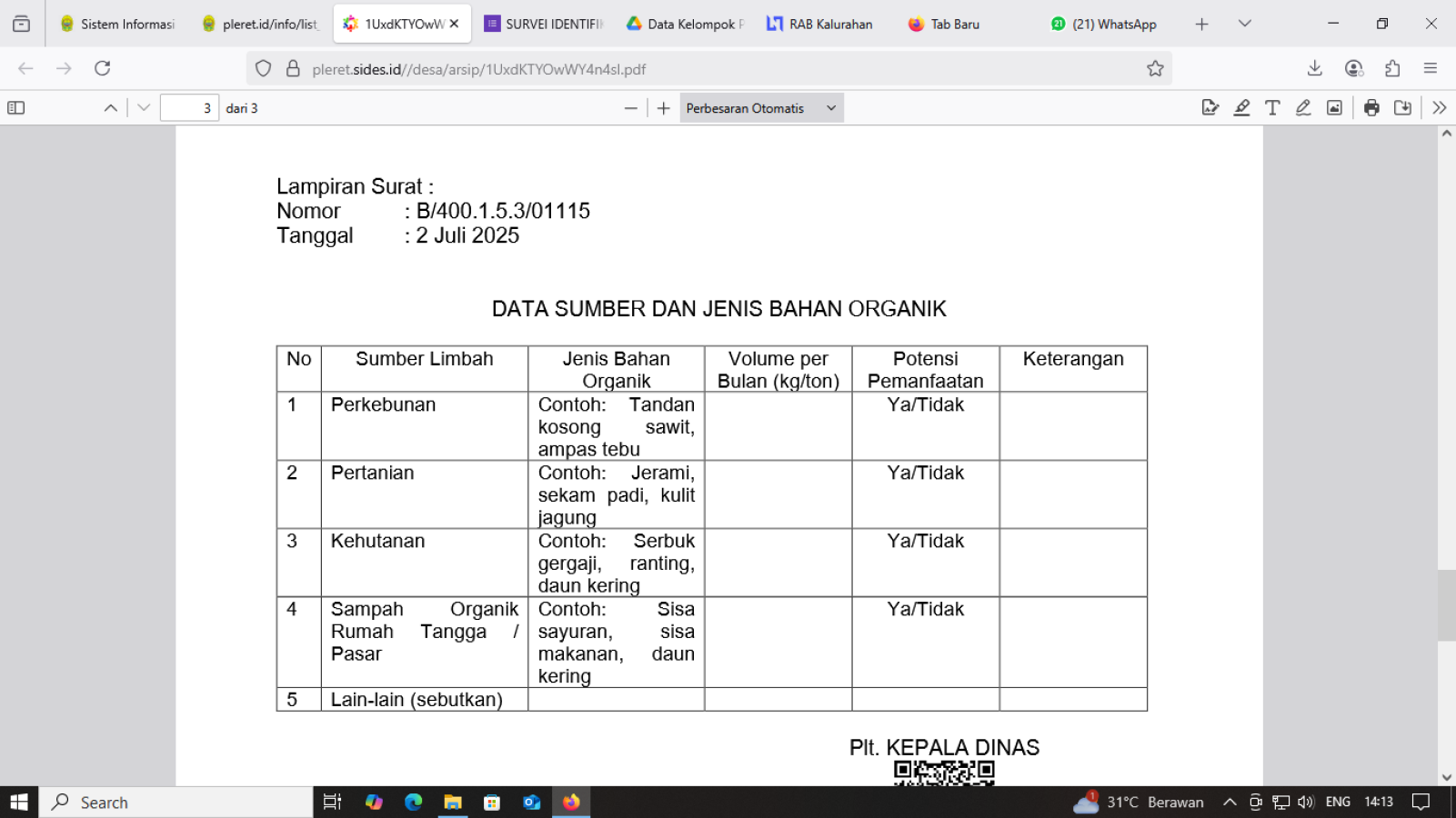Launch Copilot from the taskbar
Image resolution: width=1456 pixels, height=818 pixels.
374,803
